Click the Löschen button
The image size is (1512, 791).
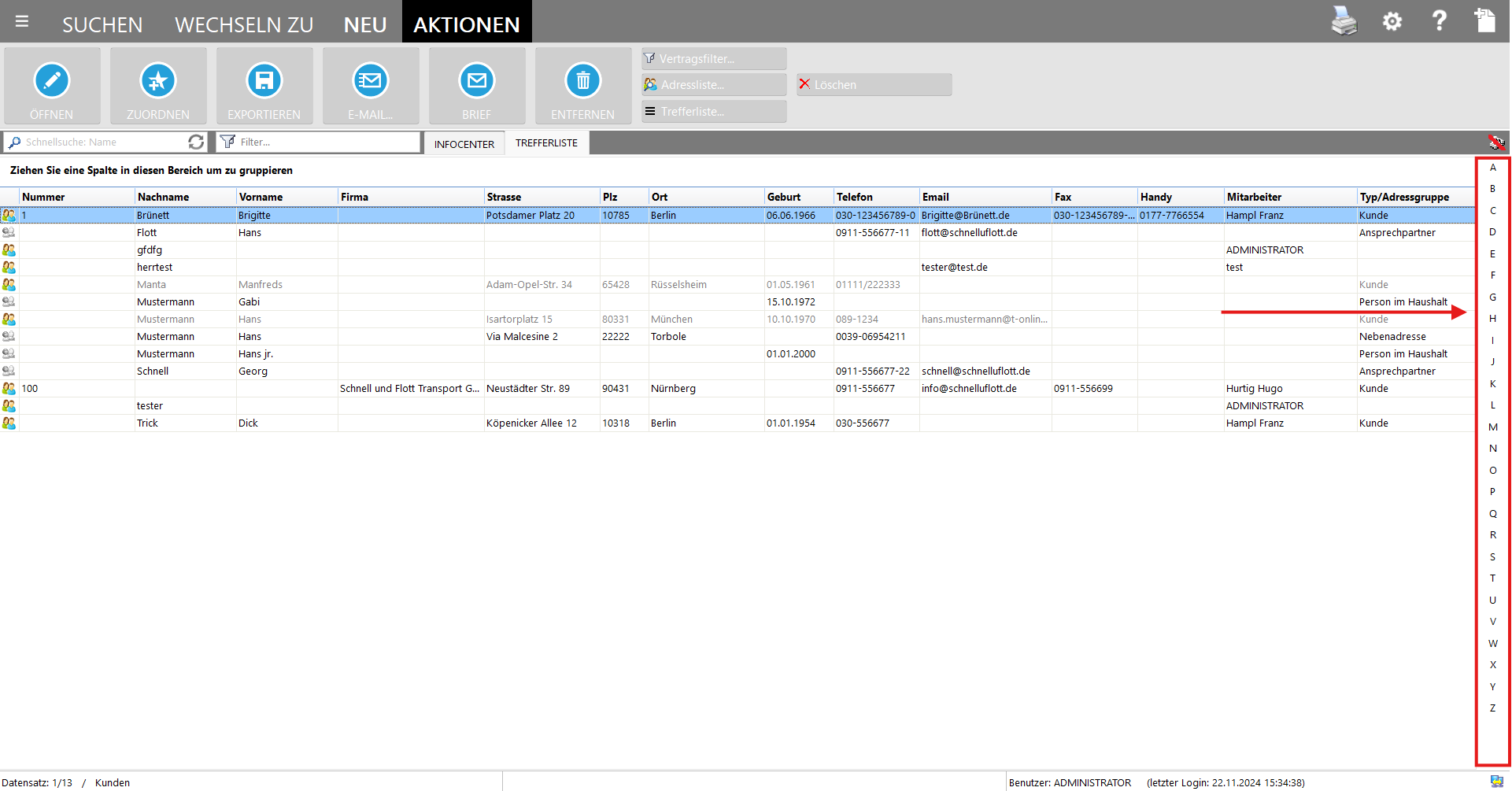point(874,85)
